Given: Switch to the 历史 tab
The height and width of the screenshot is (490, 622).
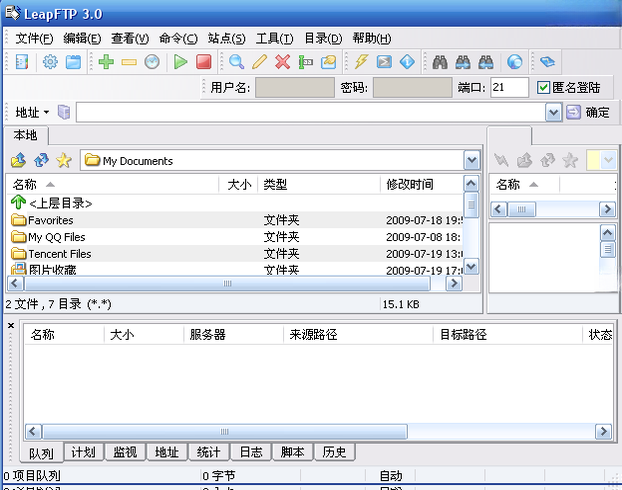Looking at the screenshot, I should [334, 452].
